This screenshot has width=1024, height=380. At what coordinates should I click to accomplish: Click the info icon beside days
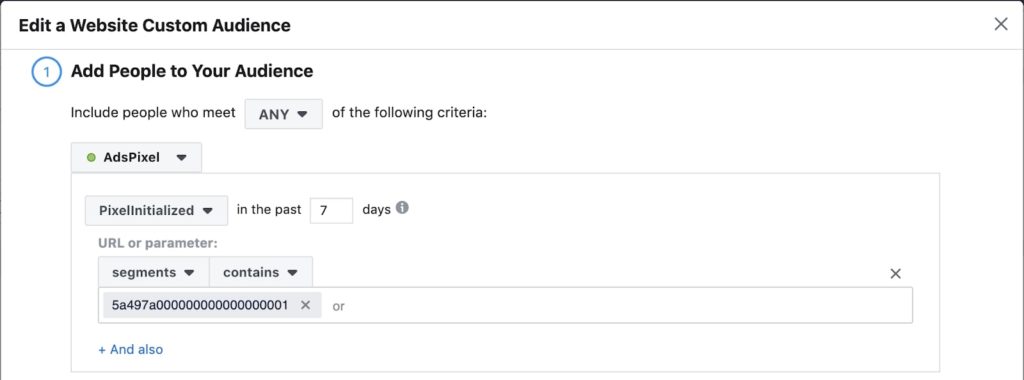(403, 208)
